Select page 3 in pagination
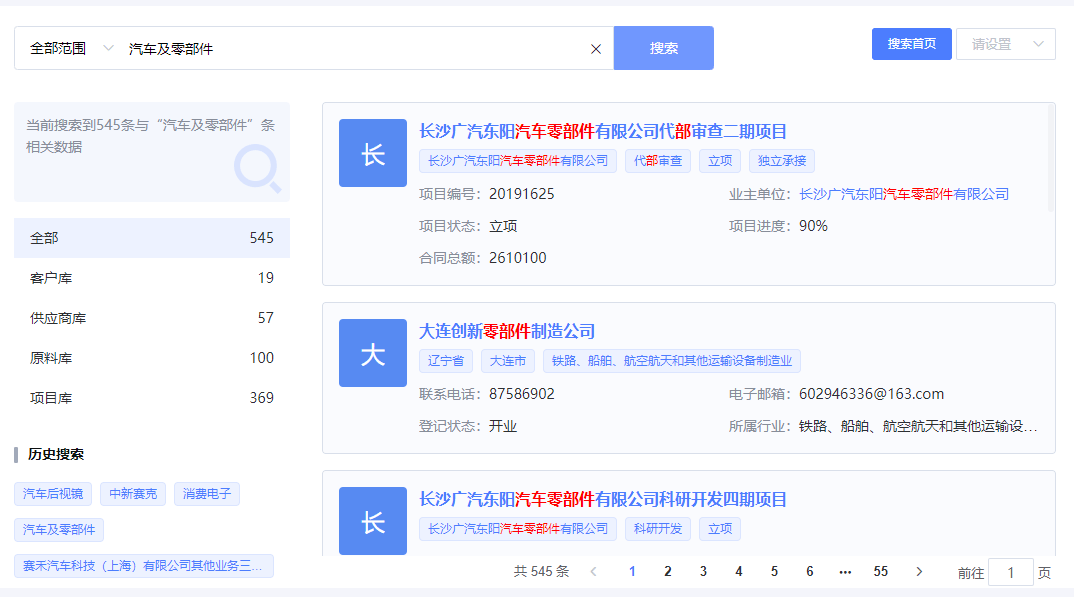 click(x=703, y=572)
